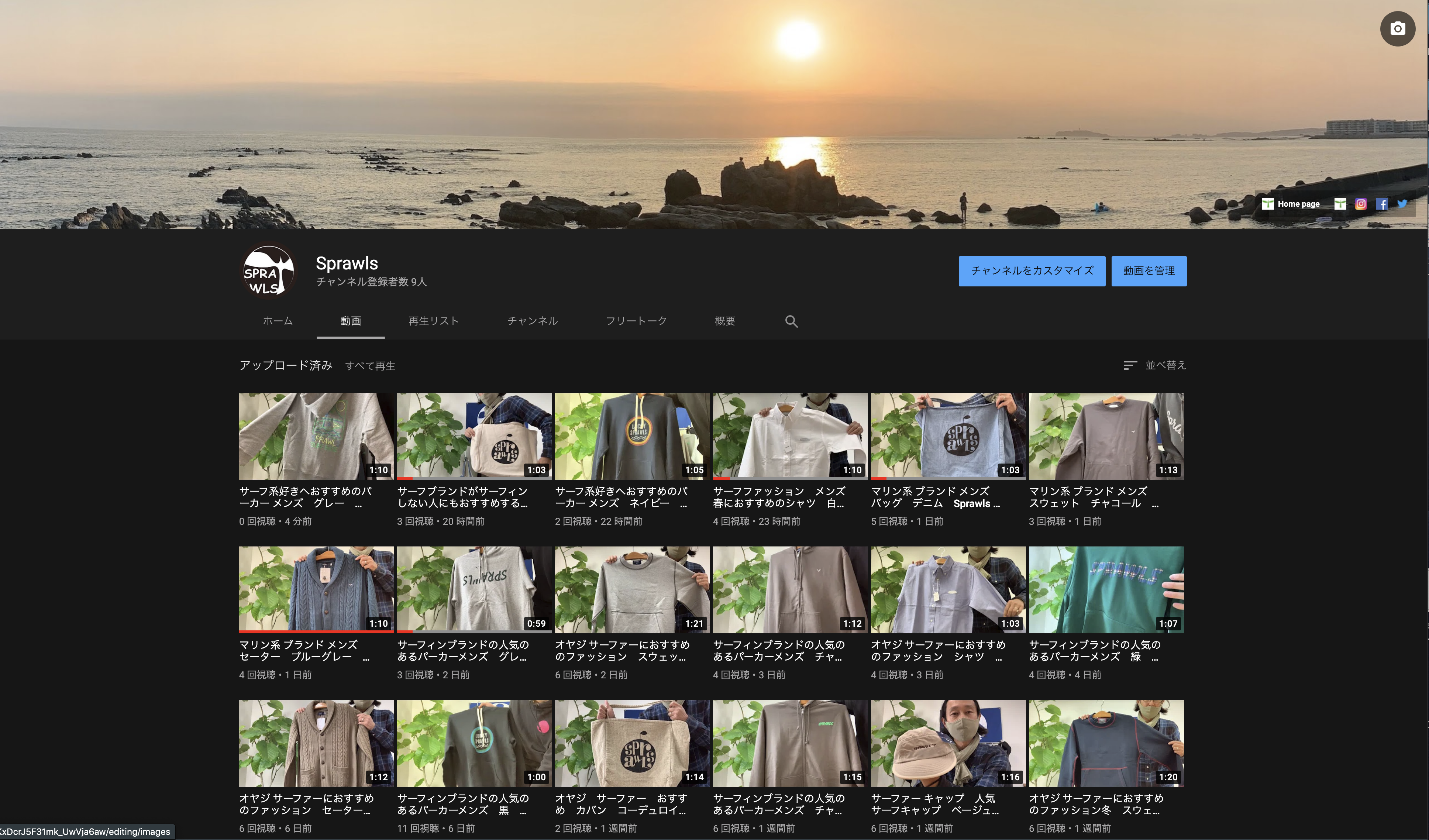Open blue cardigan sweater thumbnail
This screenshot has width=1429, height=840.
316,590
